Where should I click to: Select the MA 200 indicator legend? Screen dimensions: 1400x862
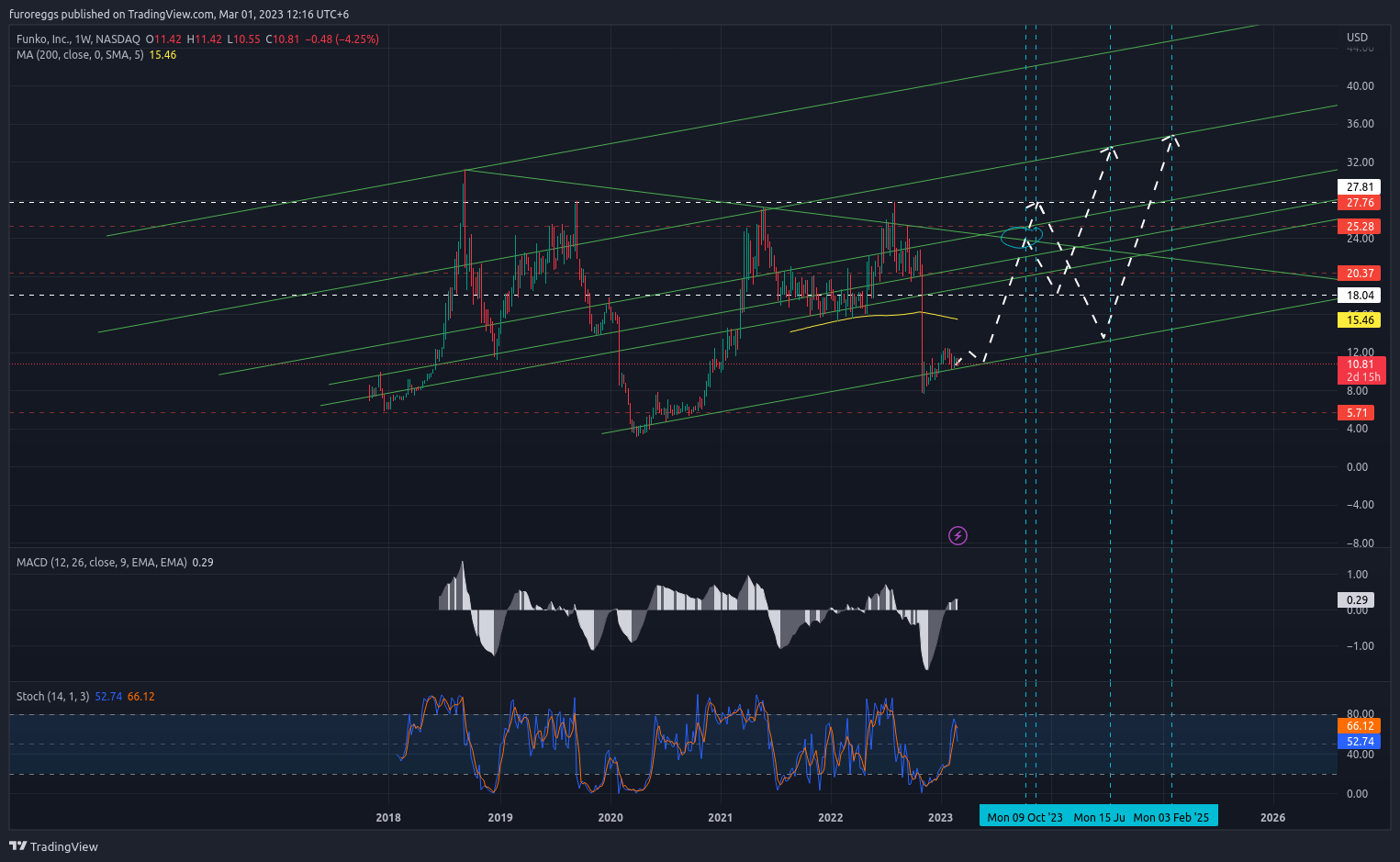(x=81, y=55)
